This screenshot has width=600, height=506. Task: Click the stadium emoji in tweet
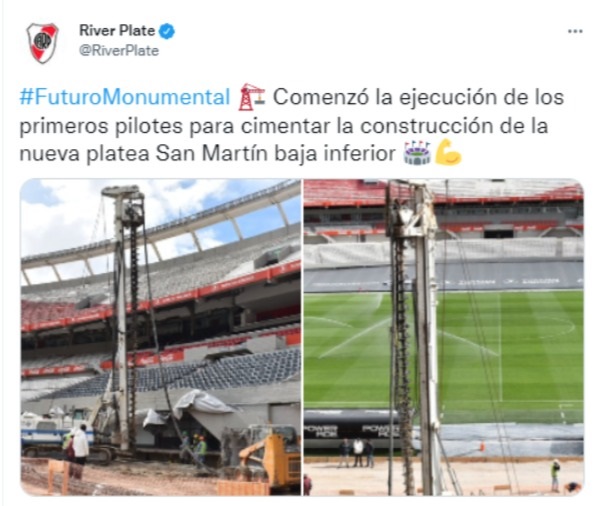click(417, 153)
